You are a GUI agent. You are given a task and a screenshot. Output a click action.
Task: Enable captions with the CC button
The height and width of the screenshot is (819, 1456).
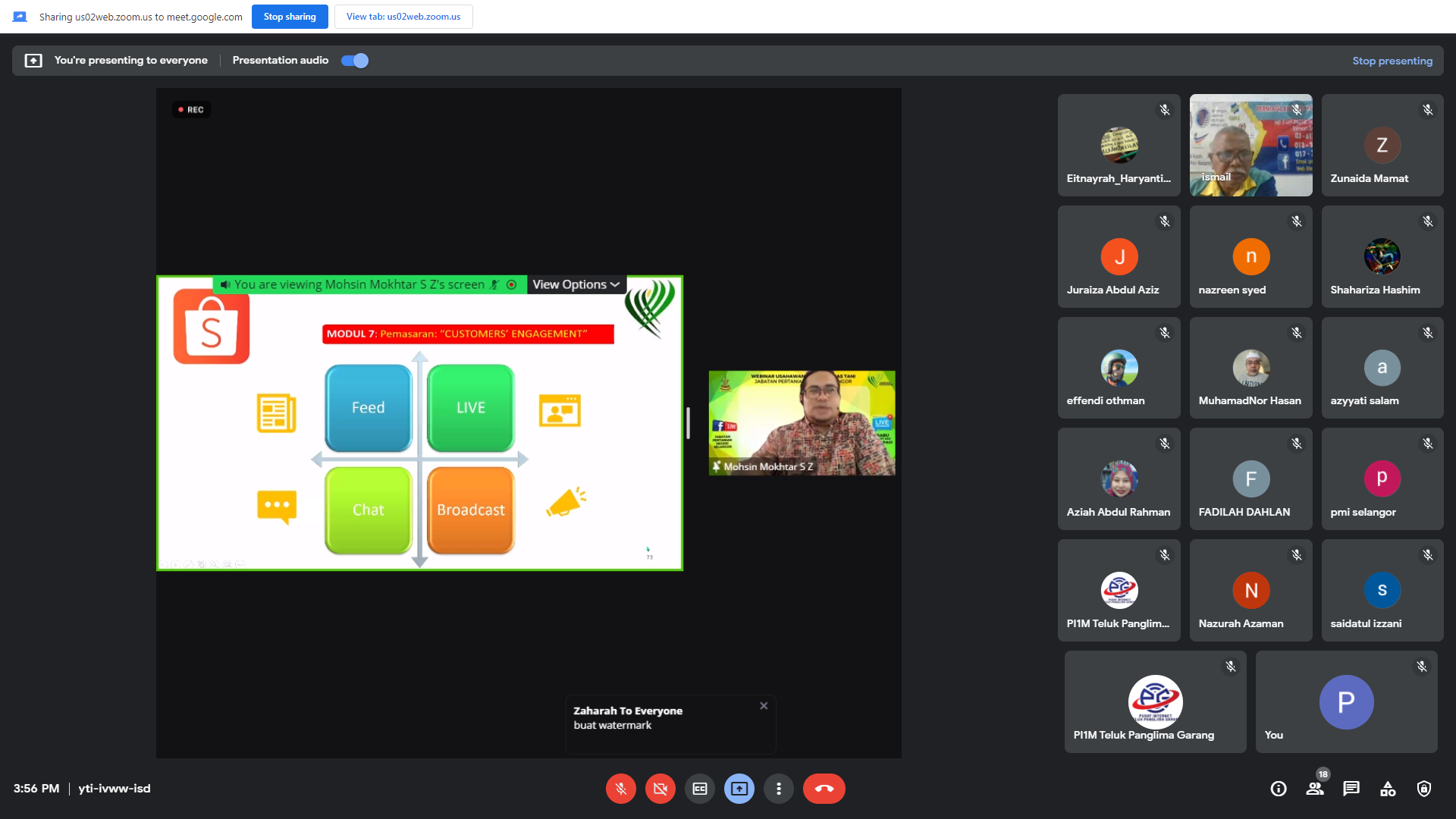(699, 789)
